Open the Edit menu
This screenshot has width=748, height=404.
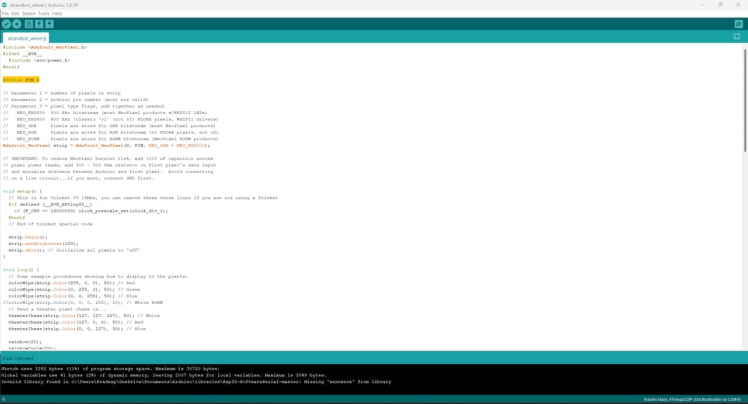[x=15, y=13]
